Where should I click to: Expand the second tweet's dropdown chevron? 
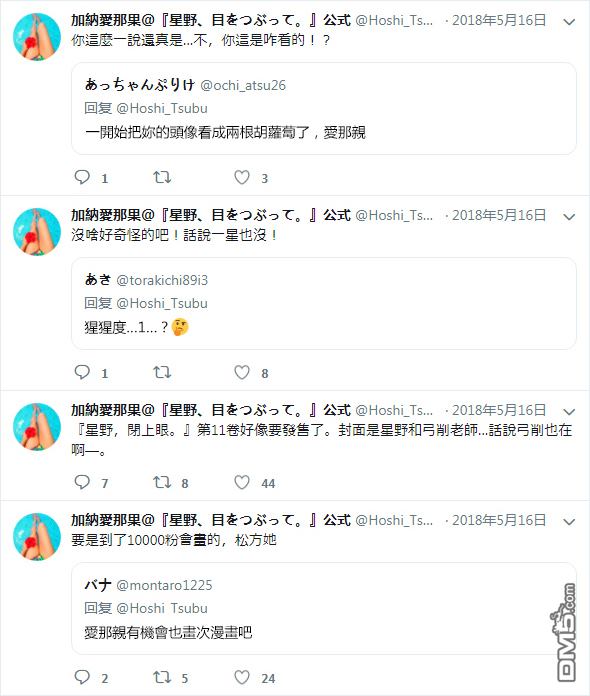569,217
